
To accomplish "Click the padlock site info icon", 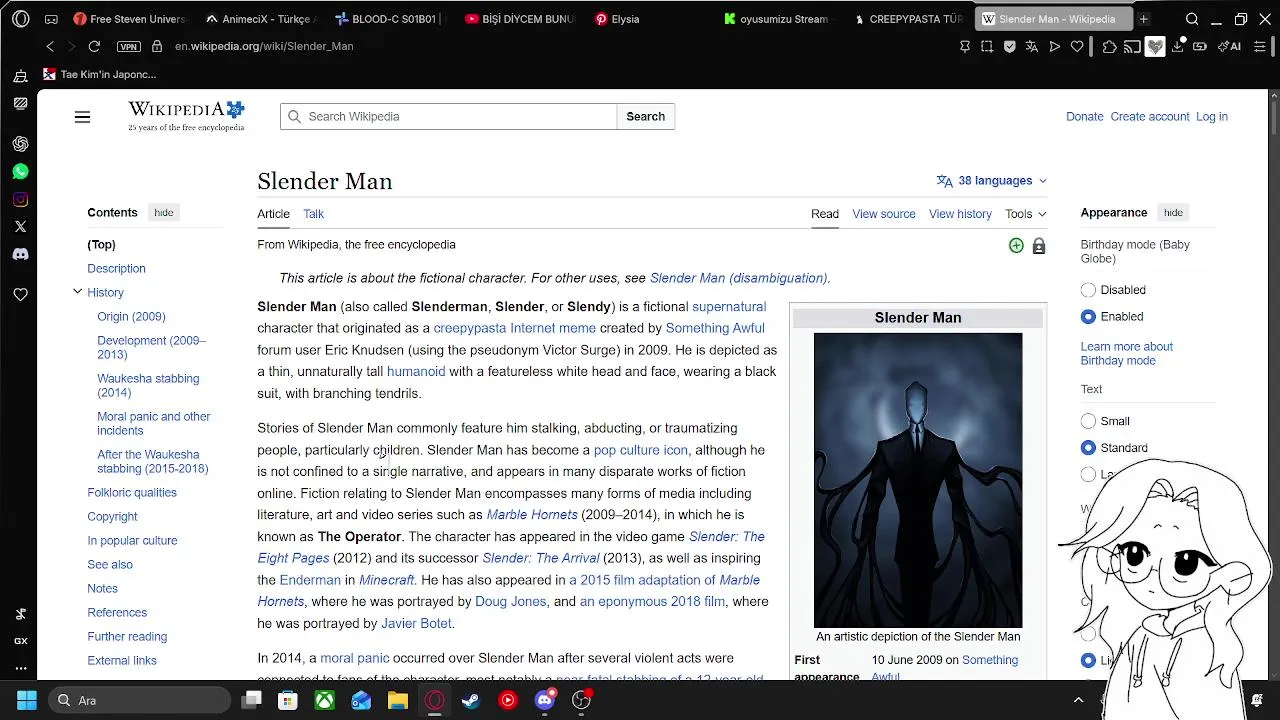I will 156,46.
